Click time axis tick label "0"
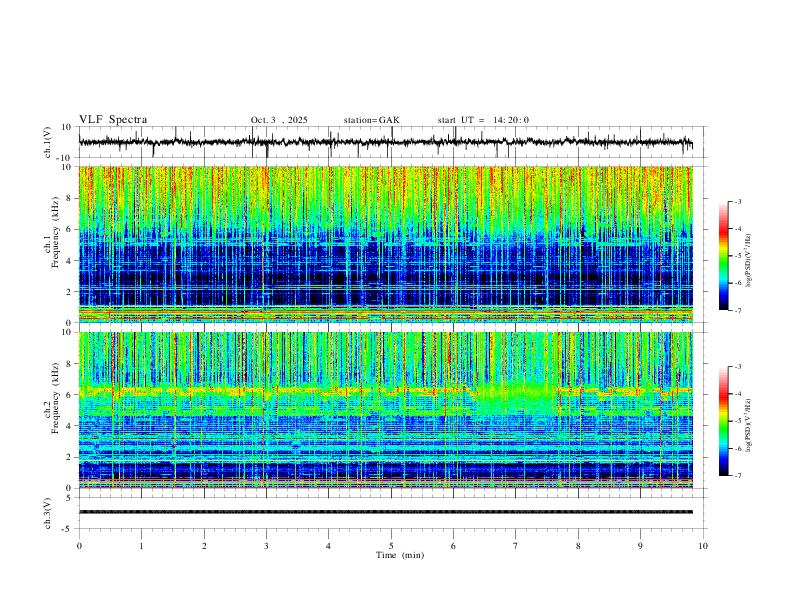792x612 pixels. pos(79,546)
